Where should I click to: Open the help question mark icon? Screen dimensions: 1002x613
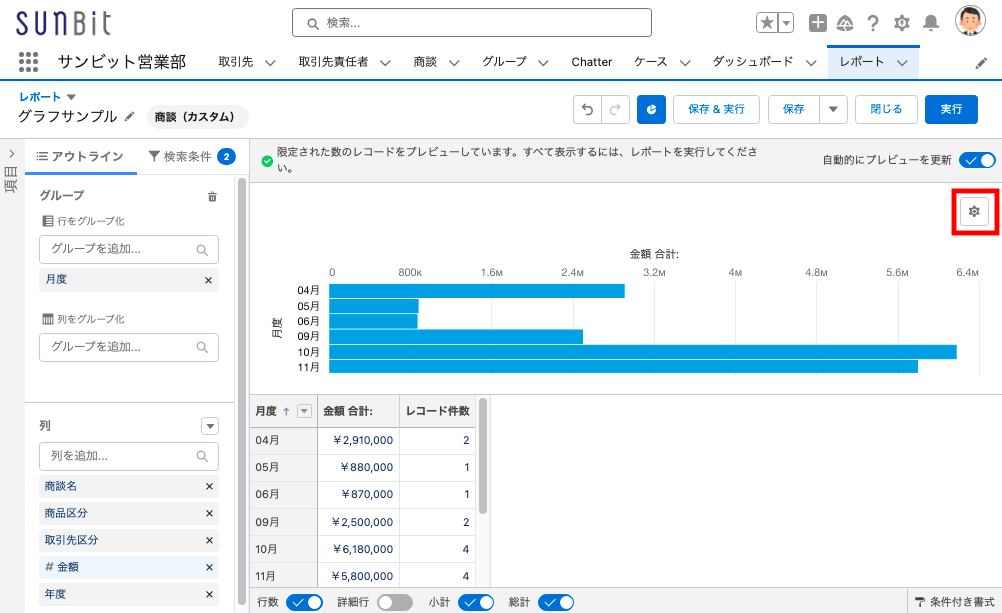tap(873, 23)
